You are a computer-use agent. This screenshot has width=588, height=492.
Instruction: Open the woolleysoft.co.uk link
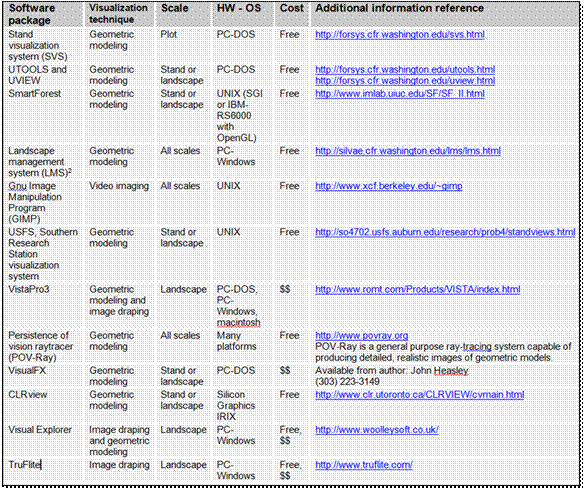pyautogui.click(x=376, y=430)
